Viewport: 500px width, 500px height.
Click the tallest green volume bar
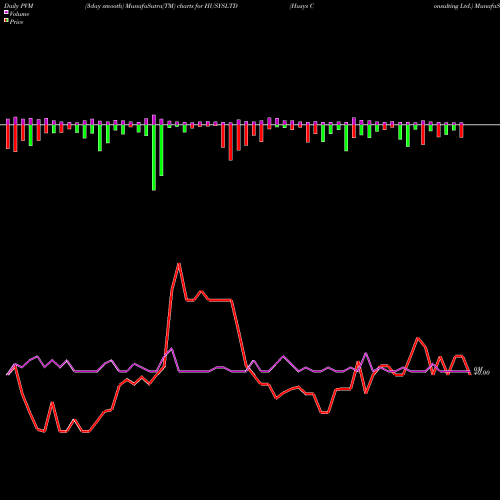tap(154, 157)
